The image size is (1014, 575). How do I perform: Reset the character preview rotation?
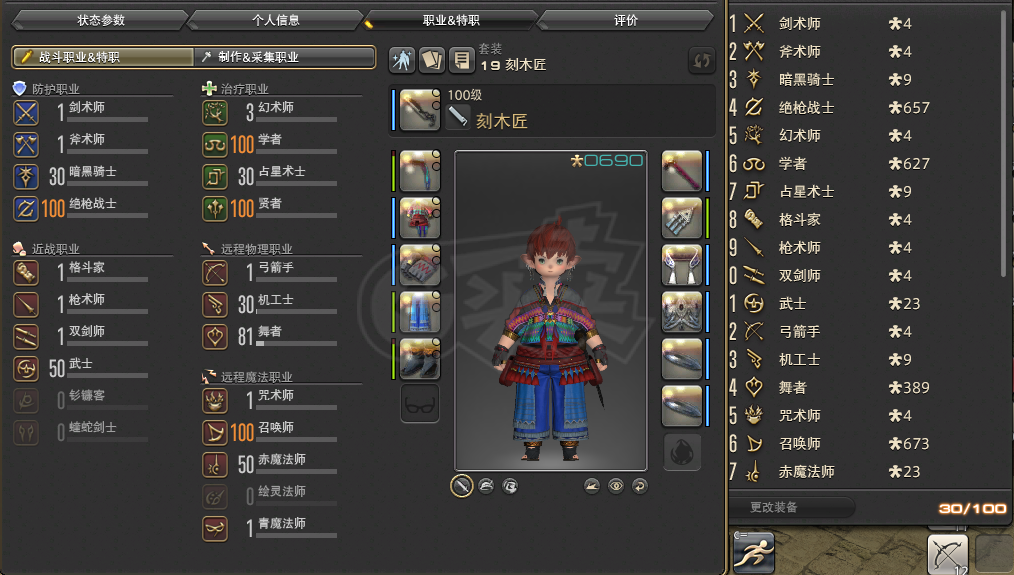(640, 486)
